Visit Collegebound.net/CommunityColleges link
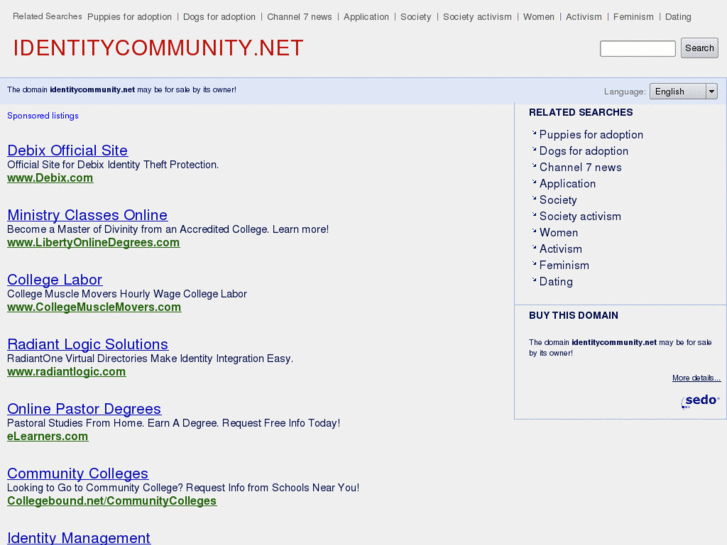727x545 pixels. click(x=112, y=501)
